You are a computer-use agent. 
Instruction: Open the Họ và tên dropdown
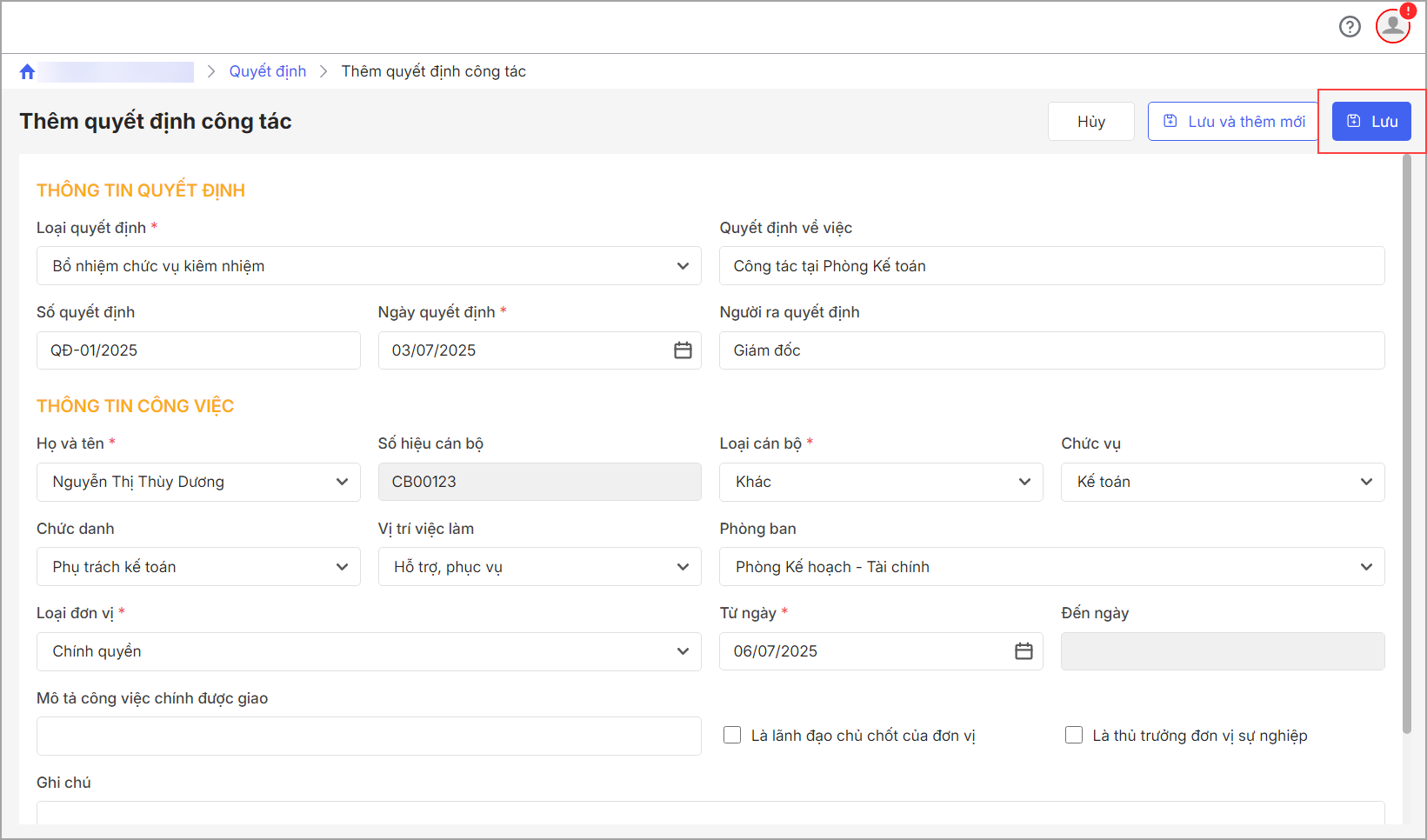[198, 482]
